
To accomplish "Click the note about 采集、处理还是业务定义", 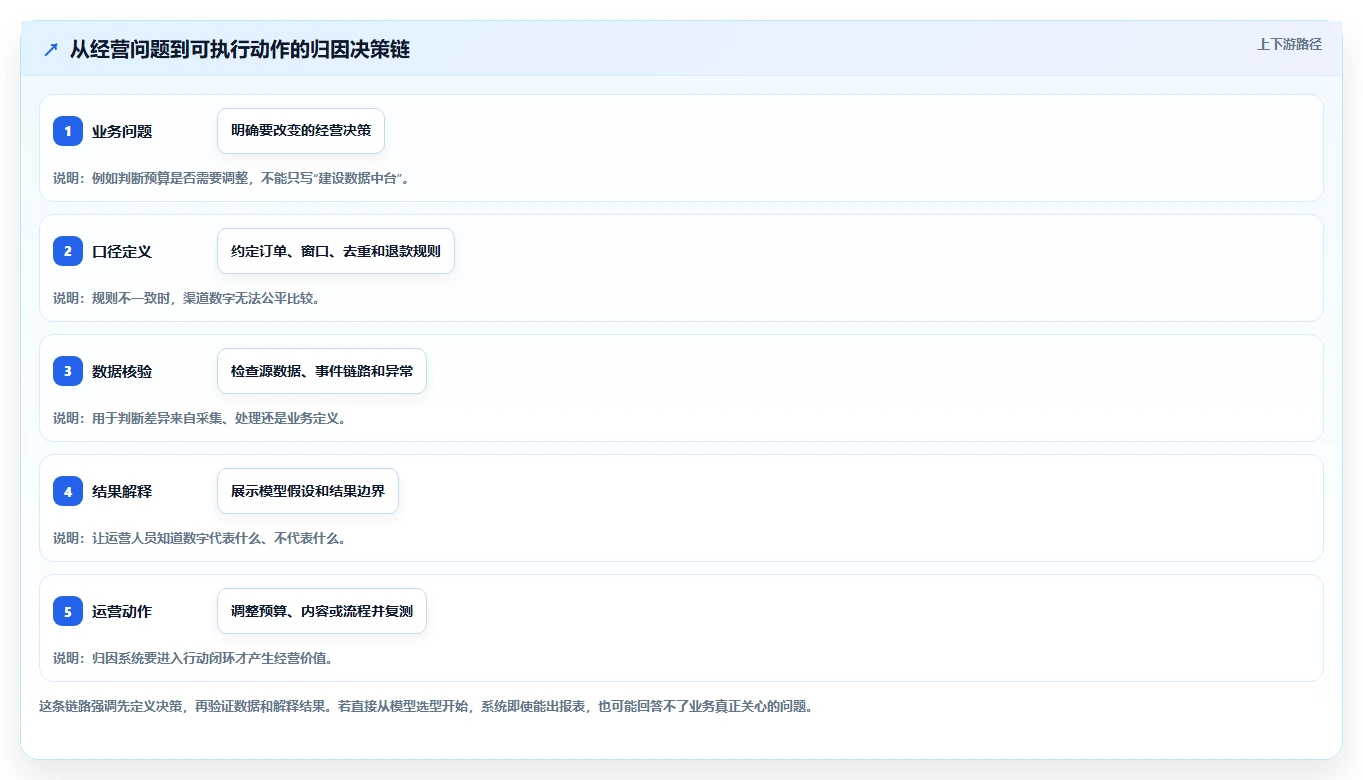I will [x=200, y=418].
